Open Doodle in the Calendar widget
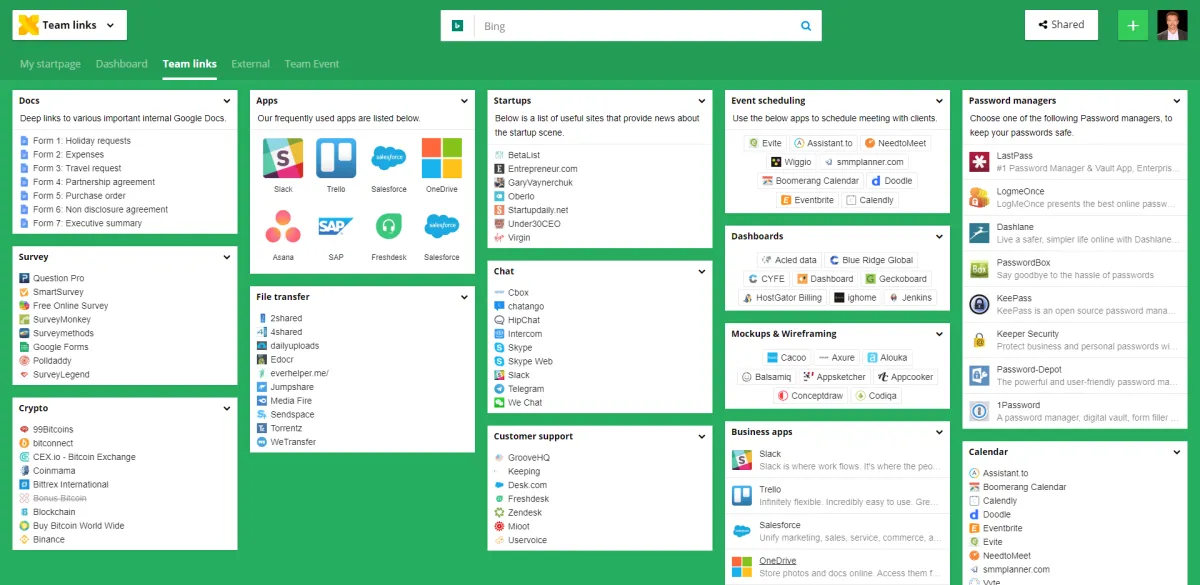Viewport: 1200px width, 585px height. (x=998, y=515)
